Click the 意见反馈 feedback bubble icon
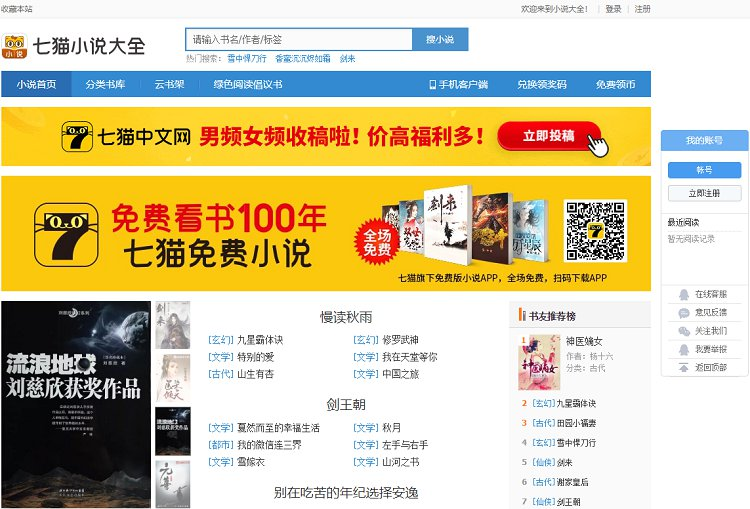 pyautogui.click(x=684, y=313)
